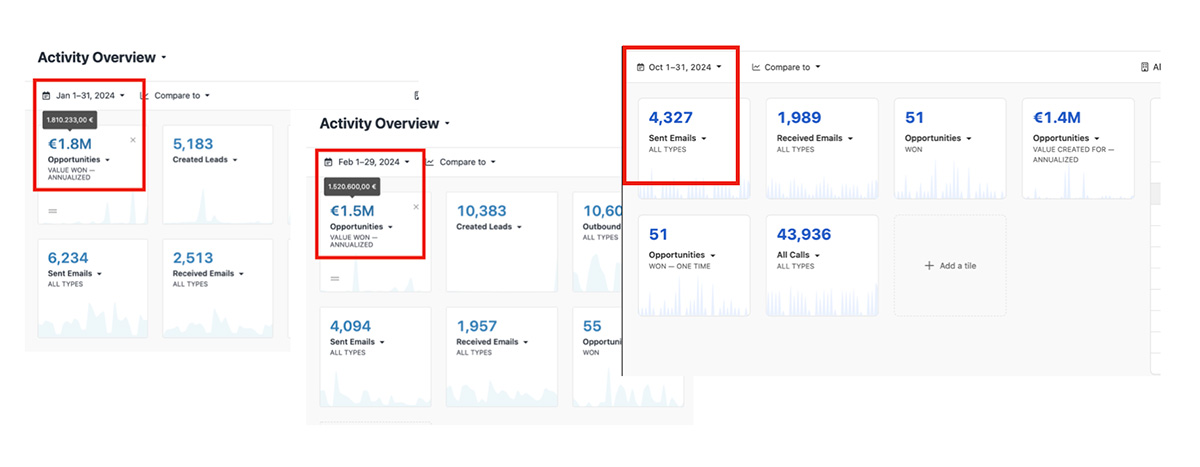Remove the €1.8M Opportunities tile with X

click(x=133, y=141)
